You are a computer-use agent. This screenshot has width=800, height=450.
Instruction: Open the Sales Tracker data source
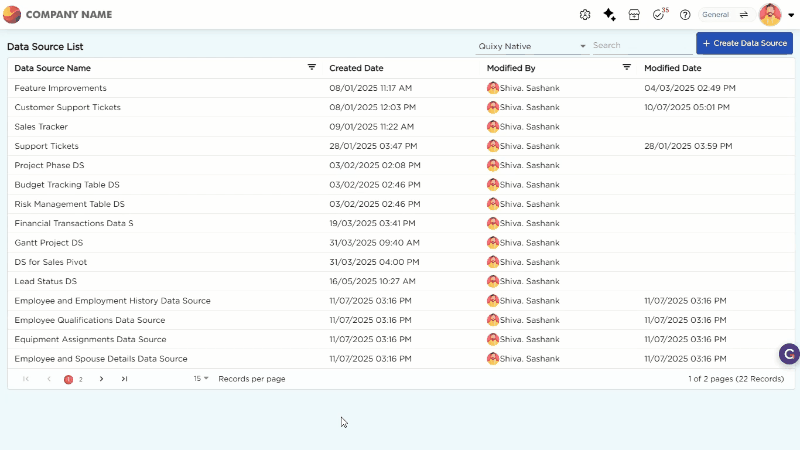(x=41, y=127)
